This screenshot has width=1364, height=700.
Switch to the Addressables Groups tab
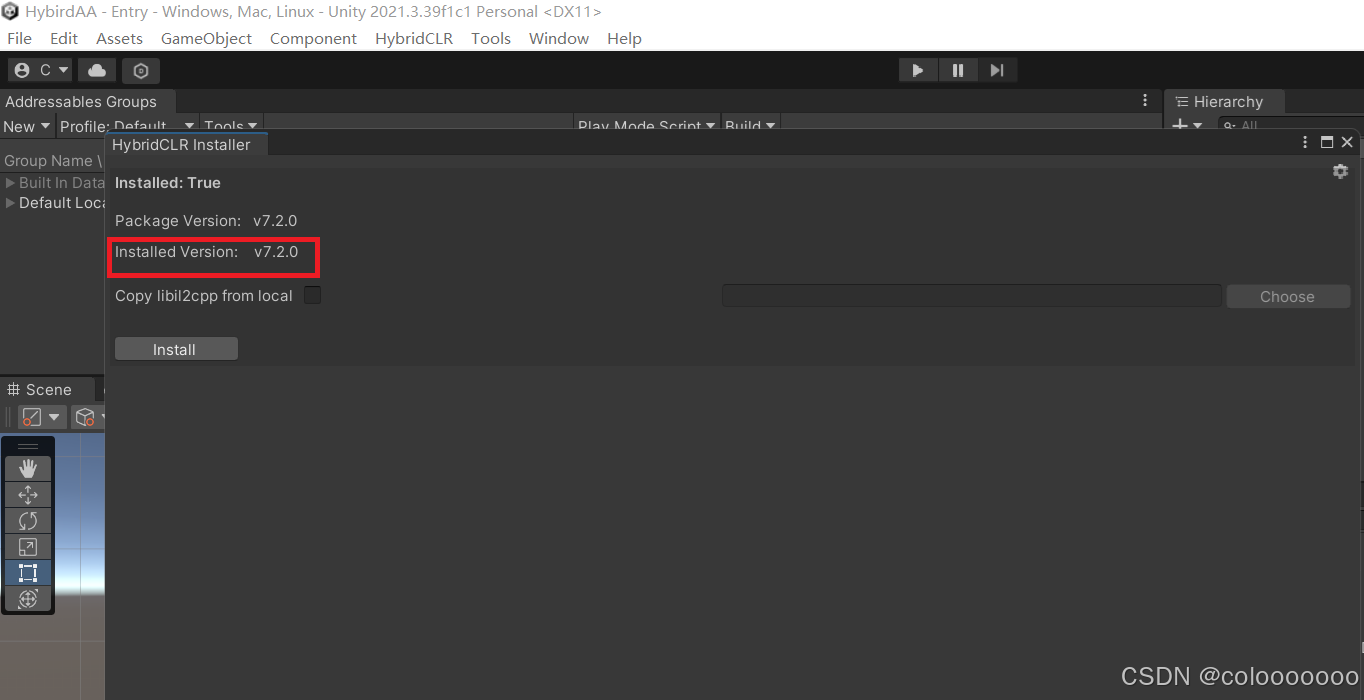[x=81, y=102]
